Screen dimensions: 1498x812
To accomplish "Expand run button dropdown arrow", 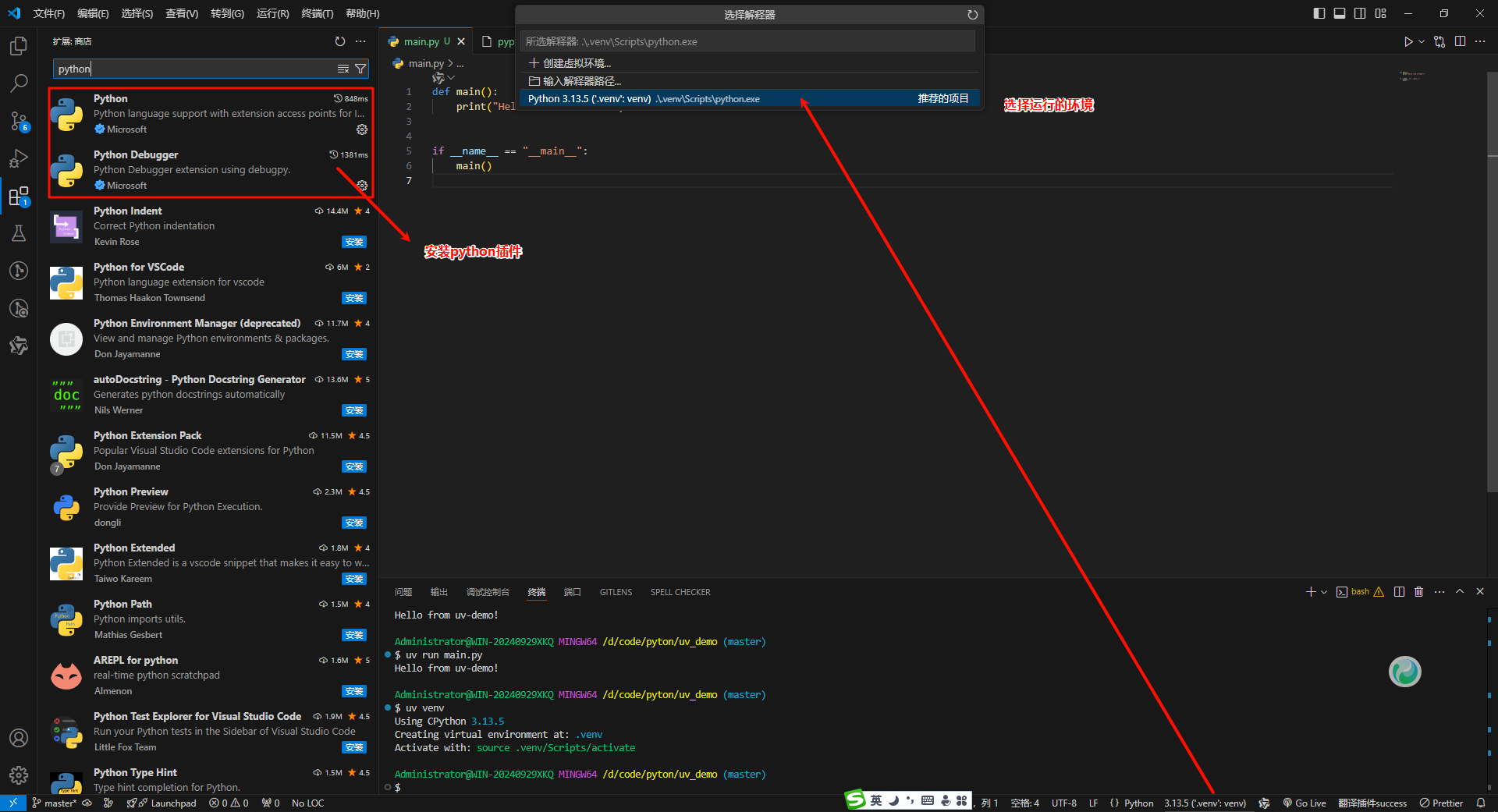I will (1422, 41).
